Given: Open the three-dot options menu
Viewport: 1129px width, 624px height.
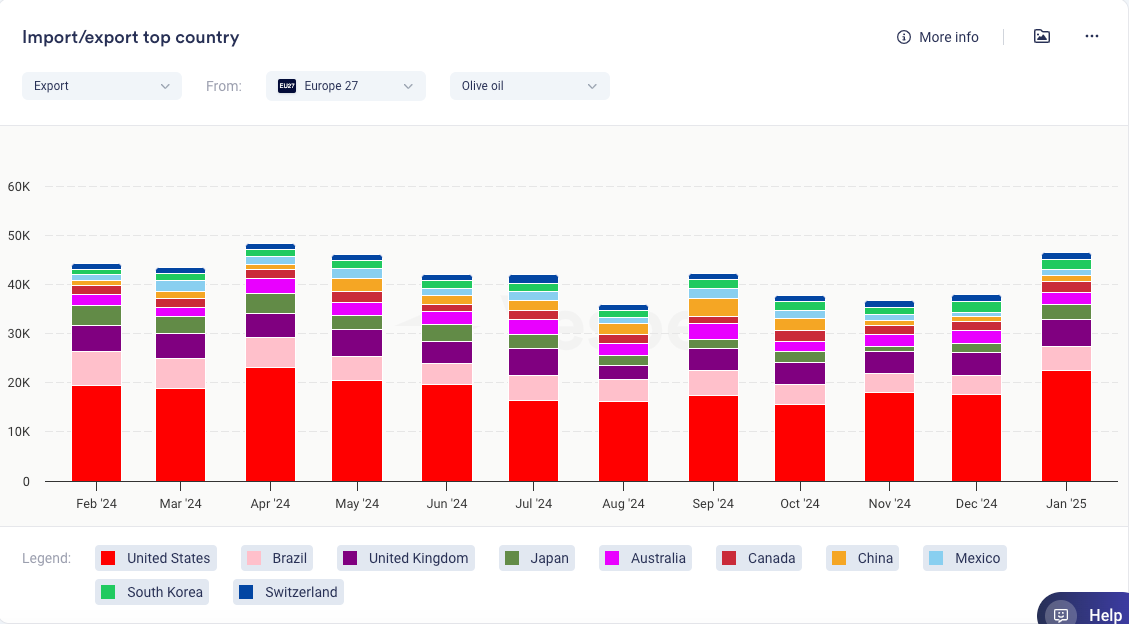Looking at the screenshot, I should point(1091,37).
